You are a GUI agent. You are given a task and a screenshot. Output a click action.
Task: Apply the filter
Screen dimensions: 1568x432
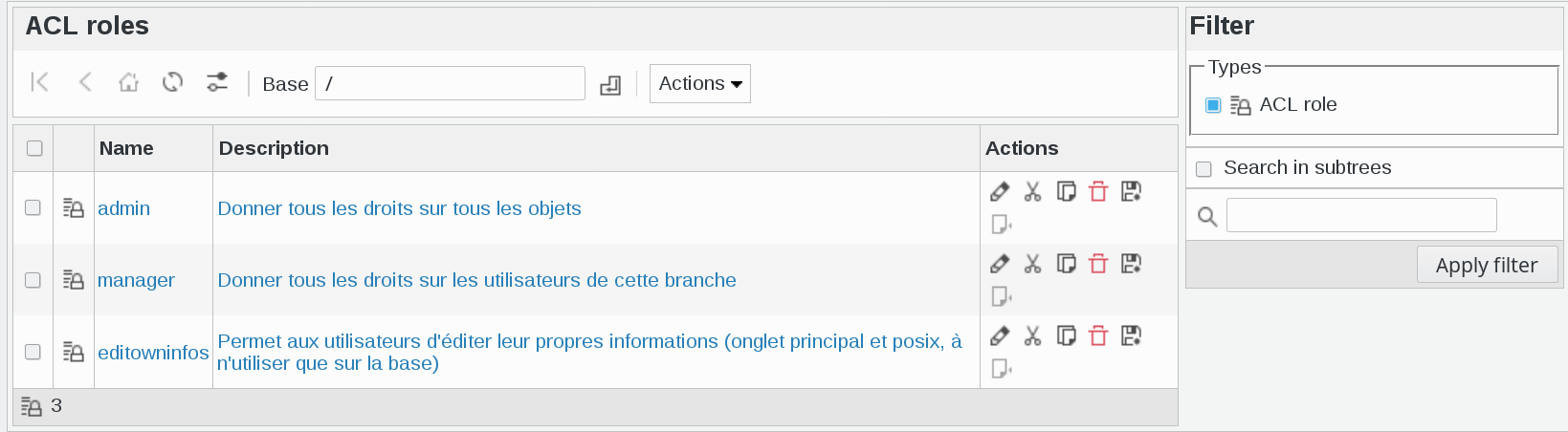click(x=1487, y=265)
